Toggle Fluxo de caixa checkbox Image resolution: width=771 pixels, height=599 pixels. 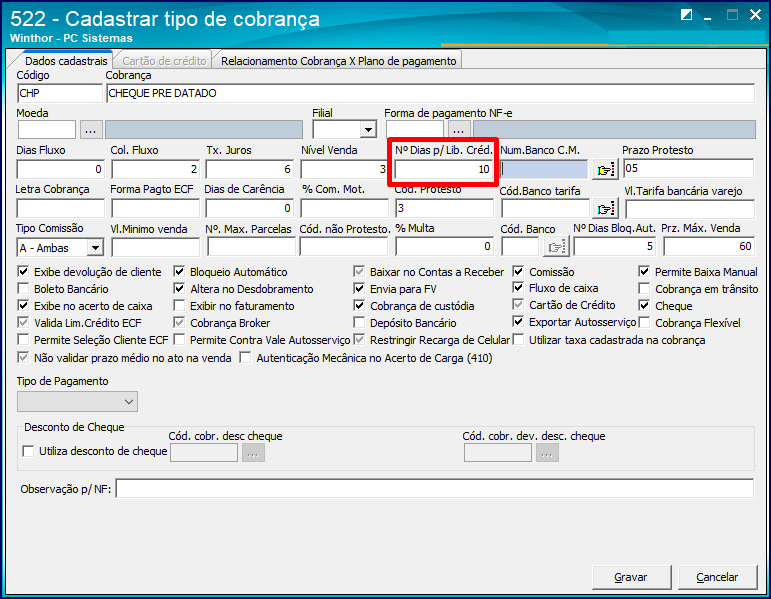click(x=518, y=288)
